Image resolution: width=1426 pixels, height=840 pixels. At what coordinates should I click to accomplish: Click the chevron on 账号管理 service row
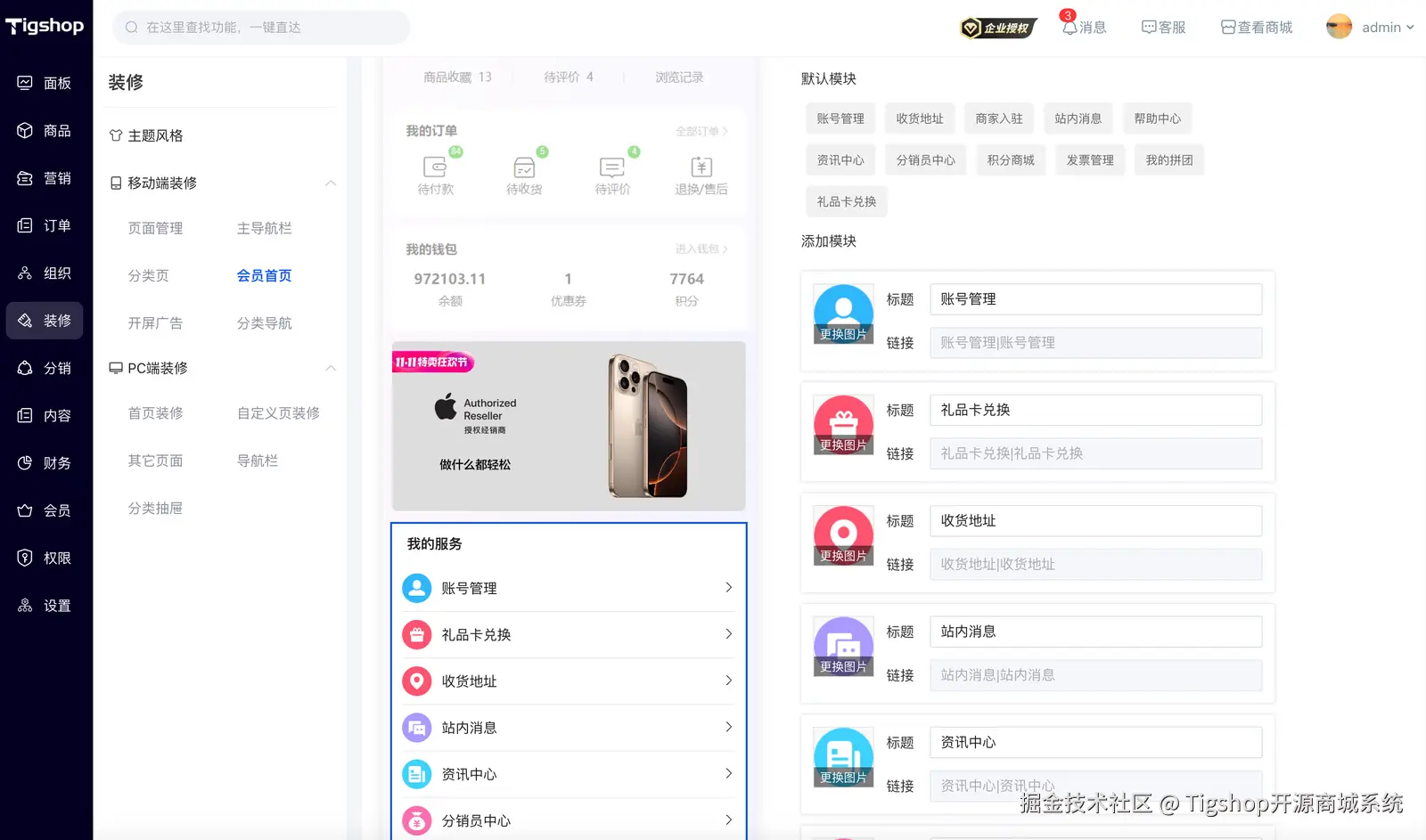[728, 588]
